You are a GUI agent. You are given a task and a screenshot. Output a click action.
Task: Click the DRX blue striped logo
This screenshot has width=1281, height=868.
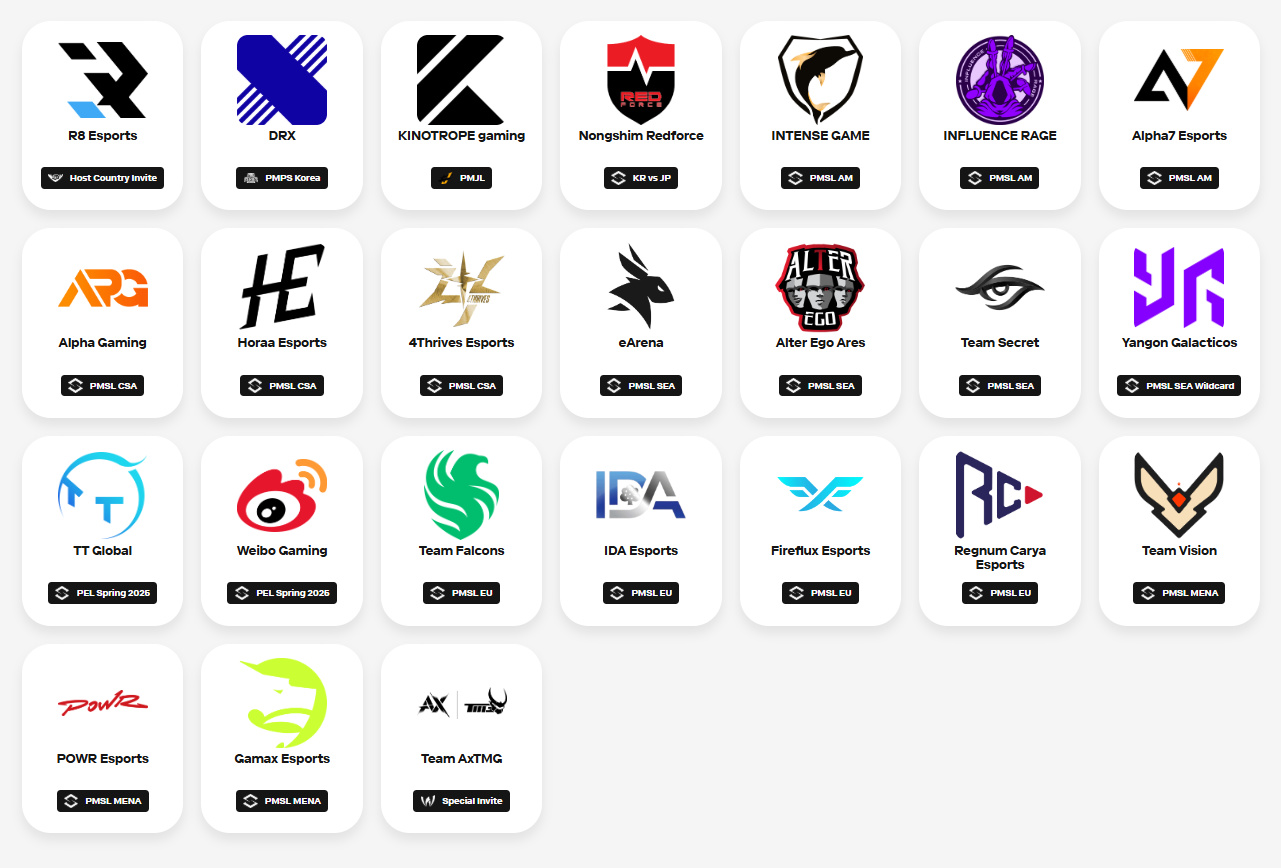[282, 80]
